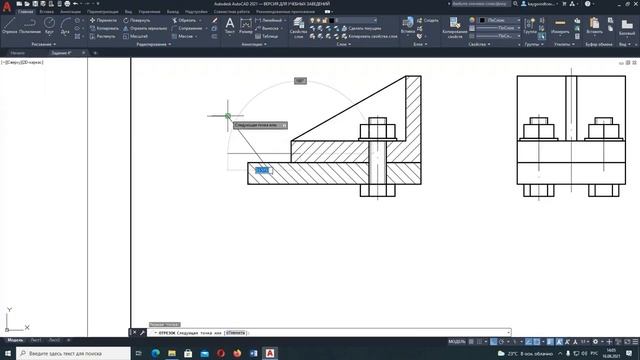This screenshot has width=640, height=360.
Task: Toggle grid display in status bar
Action: pyautogui.click(x=471, y=342)
